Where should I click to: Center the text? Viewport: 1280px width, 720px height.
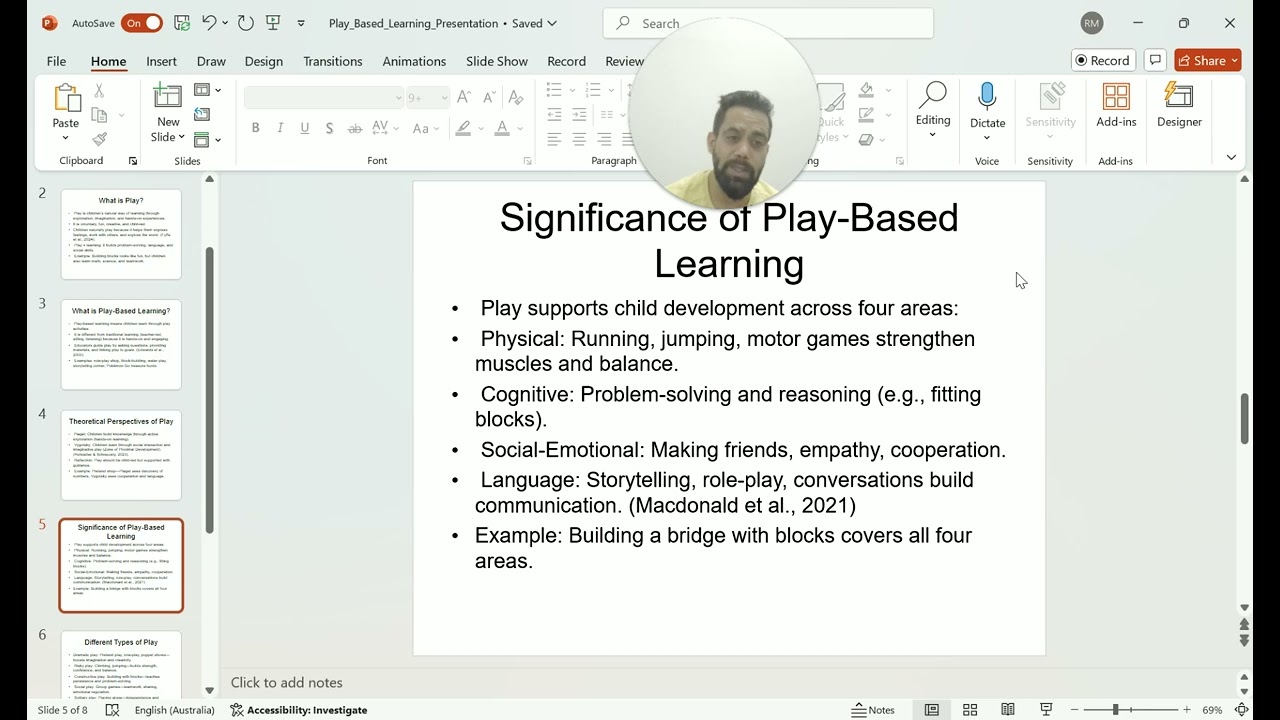click(580, 139)
